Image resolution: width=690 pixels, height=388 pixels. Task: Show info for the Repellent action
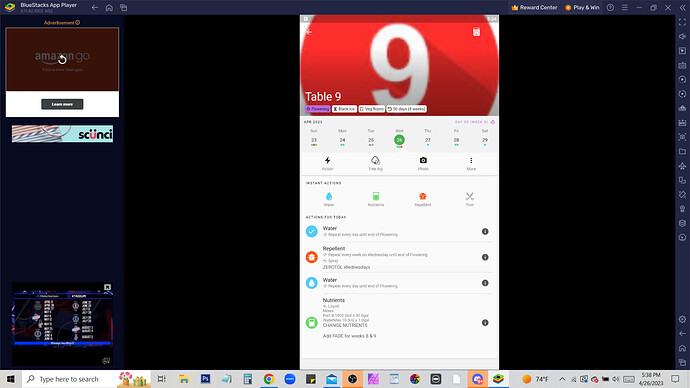[x=485, y=257]
